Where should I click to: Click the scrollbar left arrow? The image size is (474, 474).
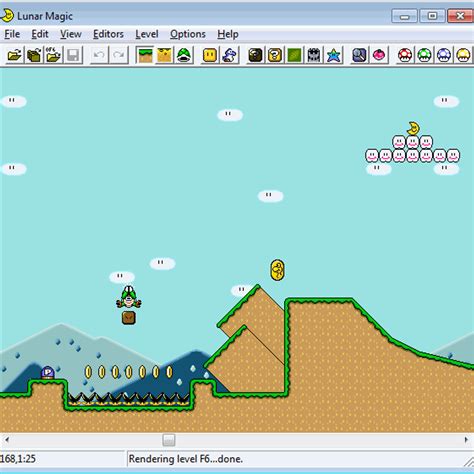[6, 440]
